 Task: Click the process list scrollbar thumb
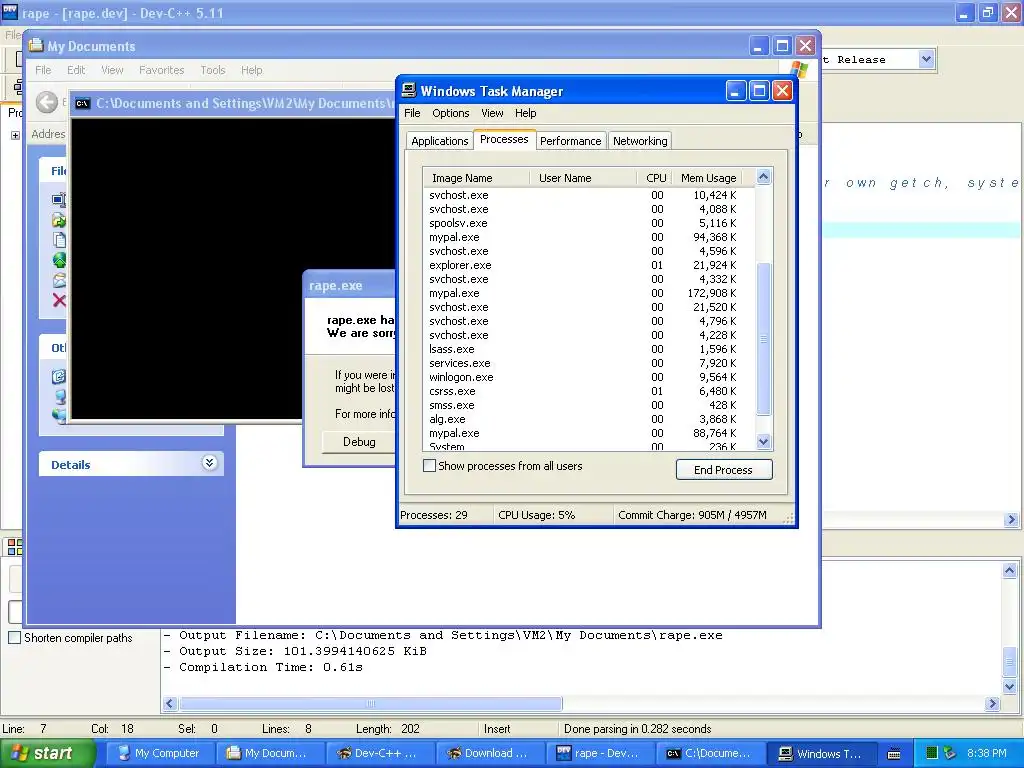click(763, 339)
